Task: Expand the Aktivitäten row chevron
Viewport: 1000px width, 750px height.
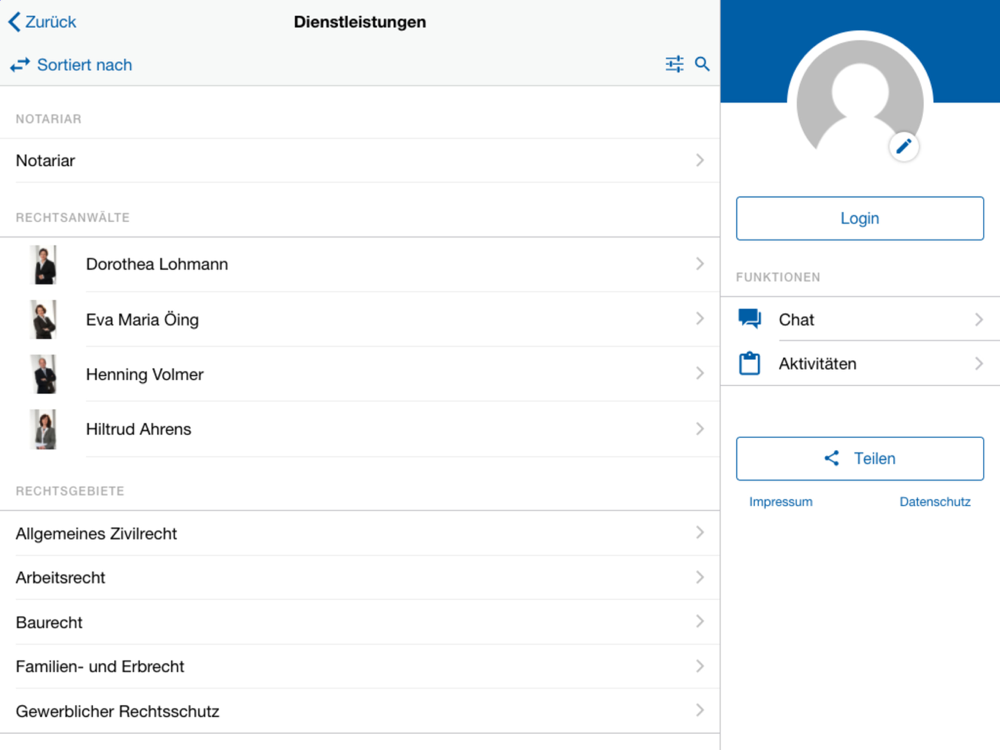Action: click(979, 364)
